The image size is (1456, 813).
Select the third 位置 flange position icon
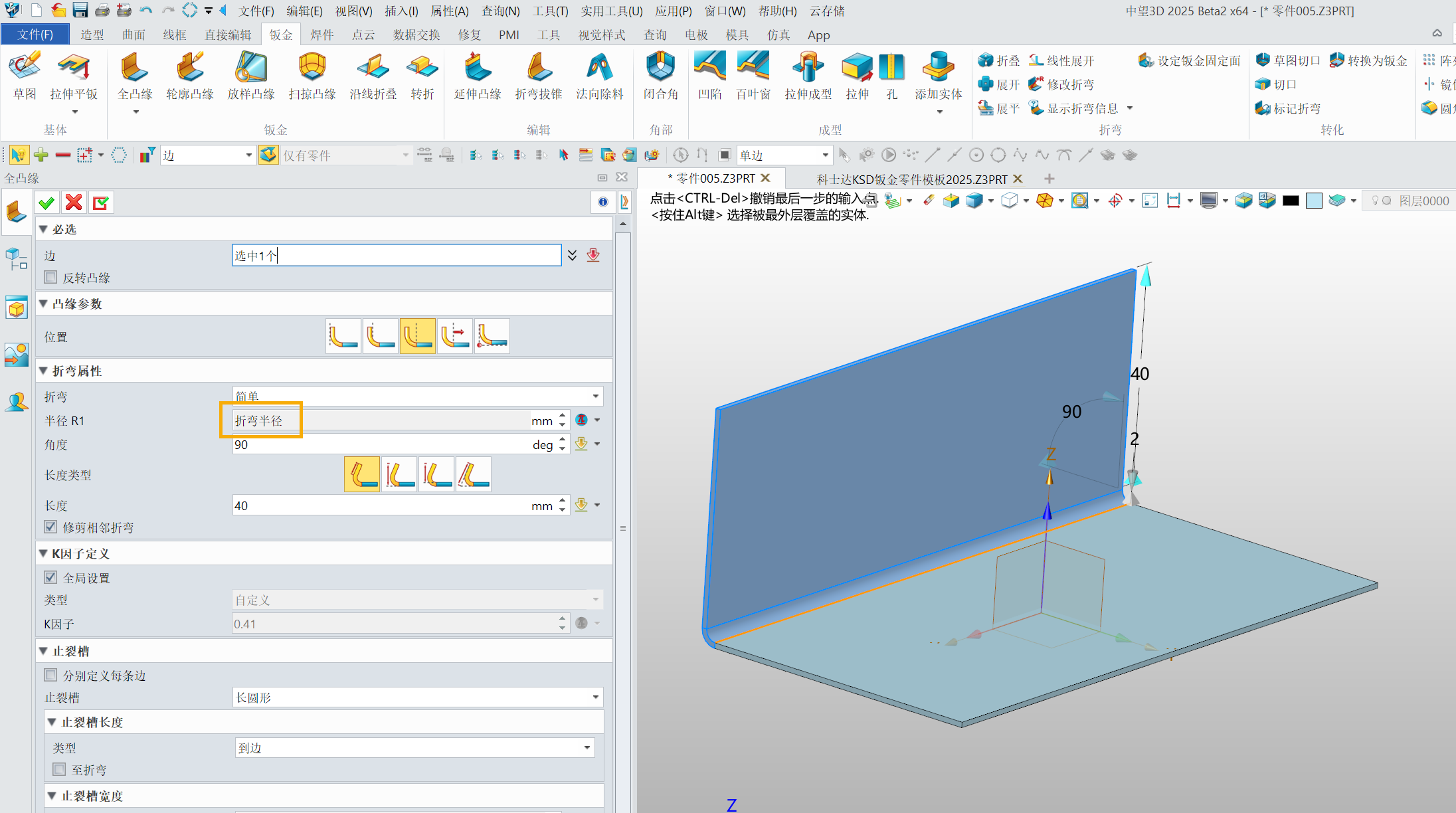pos(418,335)
